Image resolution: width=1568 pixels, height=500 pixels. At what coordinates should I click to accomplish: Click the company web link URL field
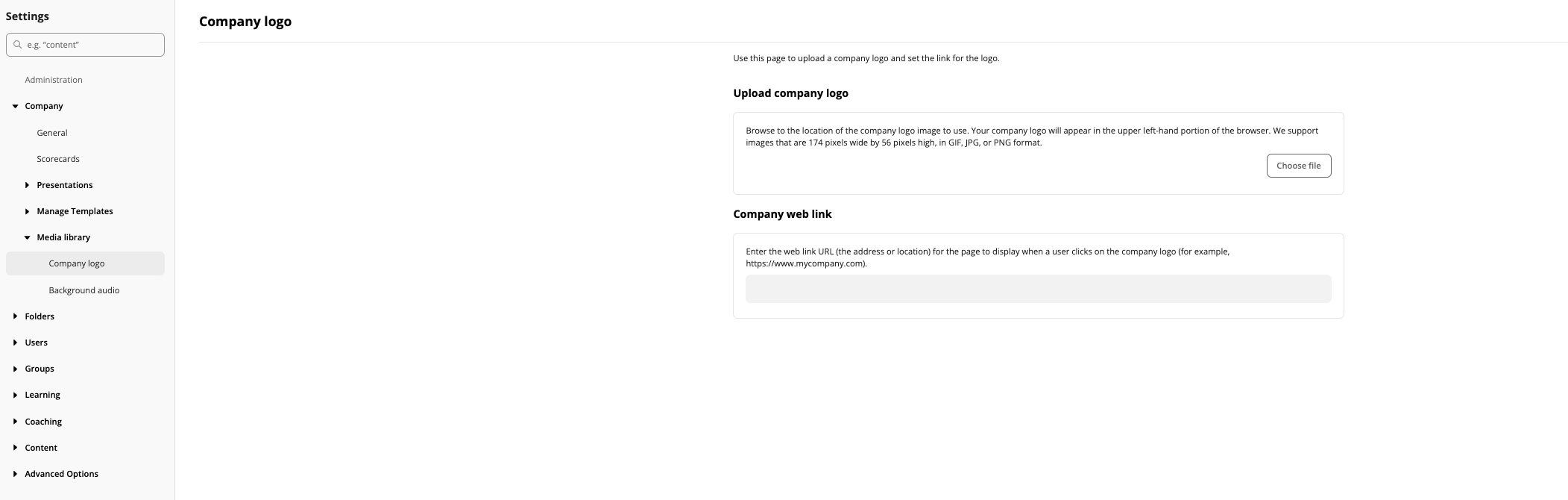click(x=1038, y=288)
